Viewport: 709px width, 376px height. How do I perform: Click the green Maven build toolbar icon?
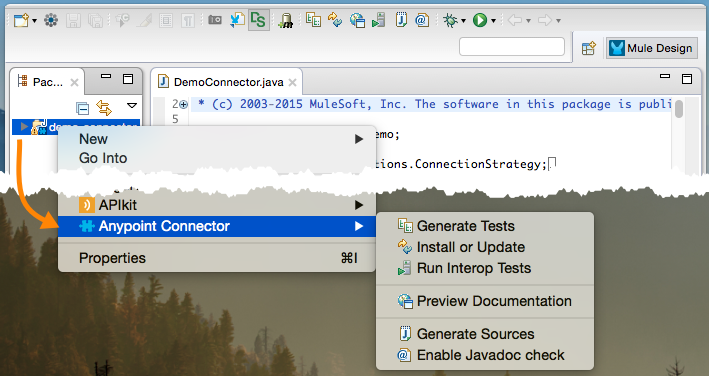click(x=285, y=20)
